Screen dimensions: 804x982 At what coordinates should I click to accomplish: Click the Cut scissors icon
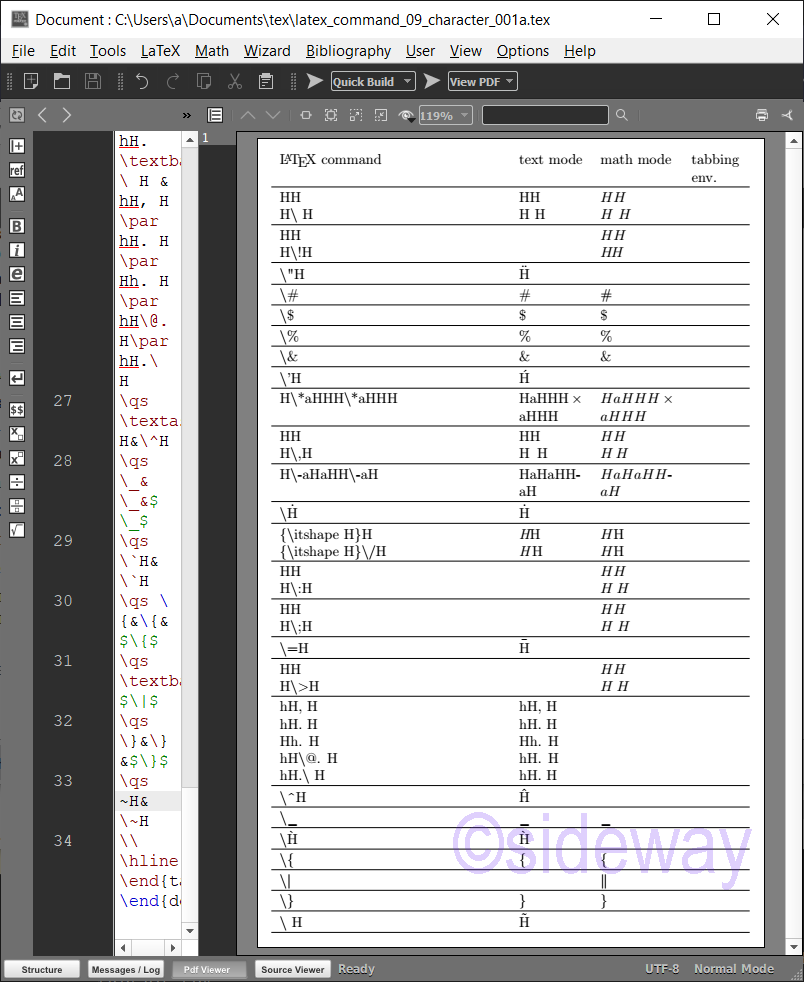click(235, 82)
